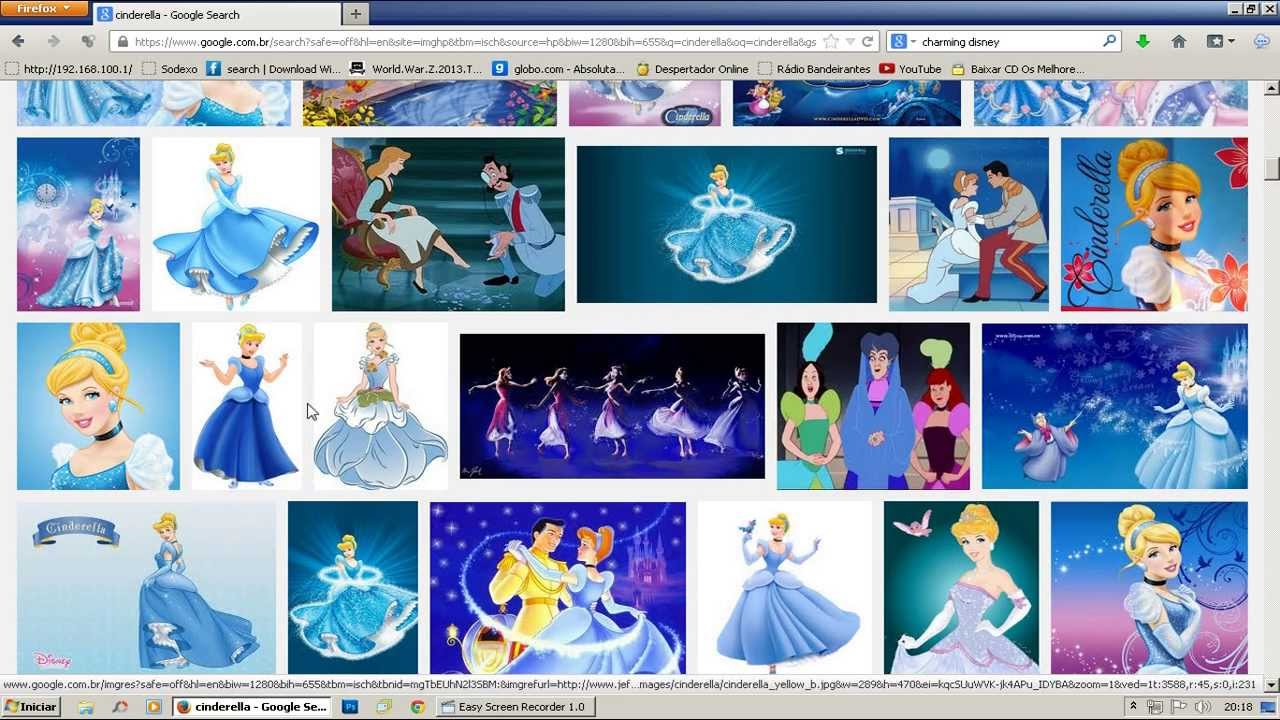Open the stepmother and stepsisters thumbnail
1280x720 pixels.
pos(873,406)
